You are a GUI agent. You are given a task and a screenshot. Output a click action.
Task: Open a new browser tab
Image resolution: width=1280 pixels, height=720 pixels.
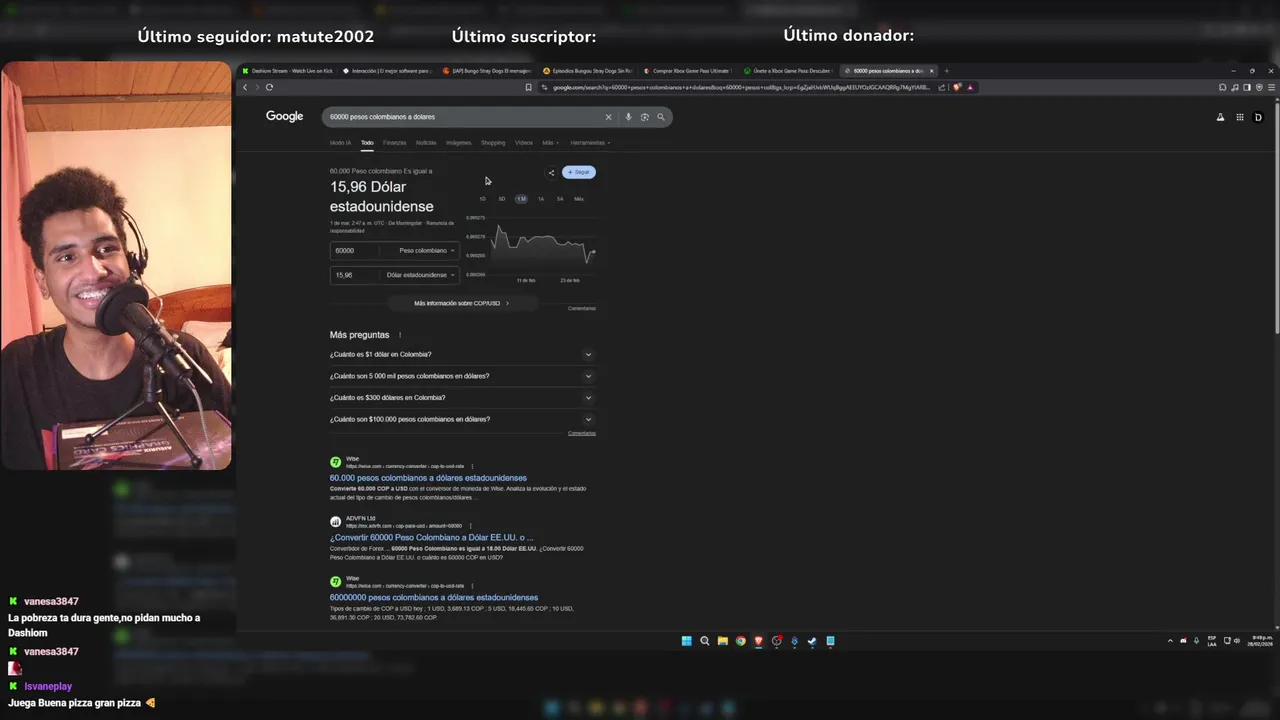click(946, 71)
